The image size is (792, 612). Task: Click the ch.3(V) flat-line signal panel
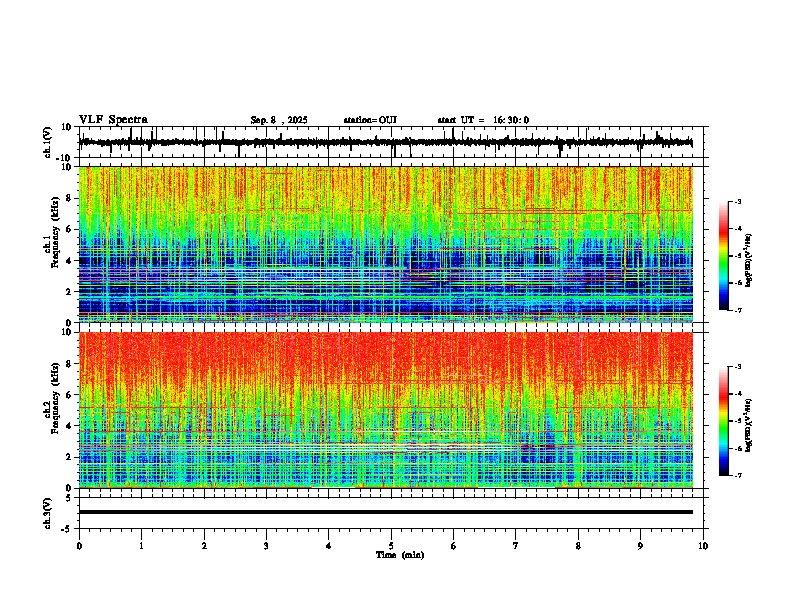point(393,513)
